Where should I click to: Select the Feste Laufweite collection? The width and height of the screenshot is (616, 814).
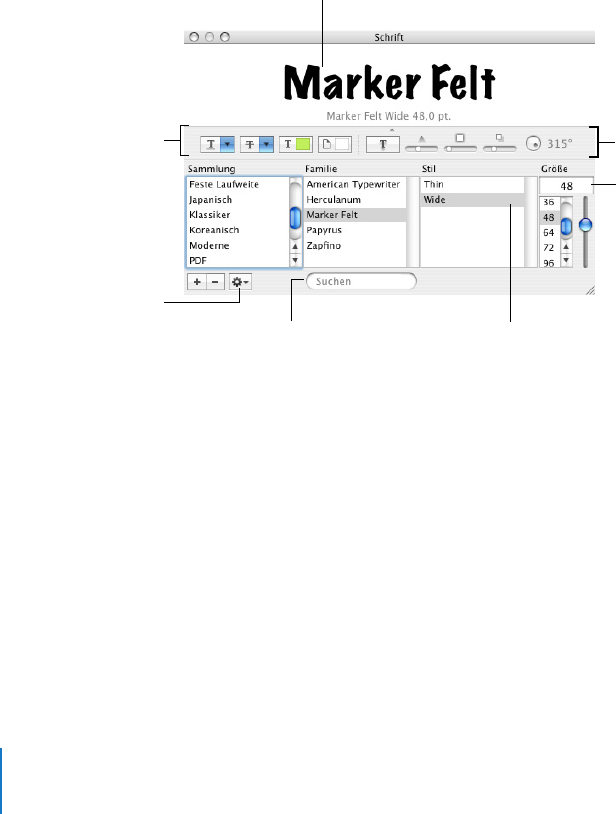click(x=237, y=184)
